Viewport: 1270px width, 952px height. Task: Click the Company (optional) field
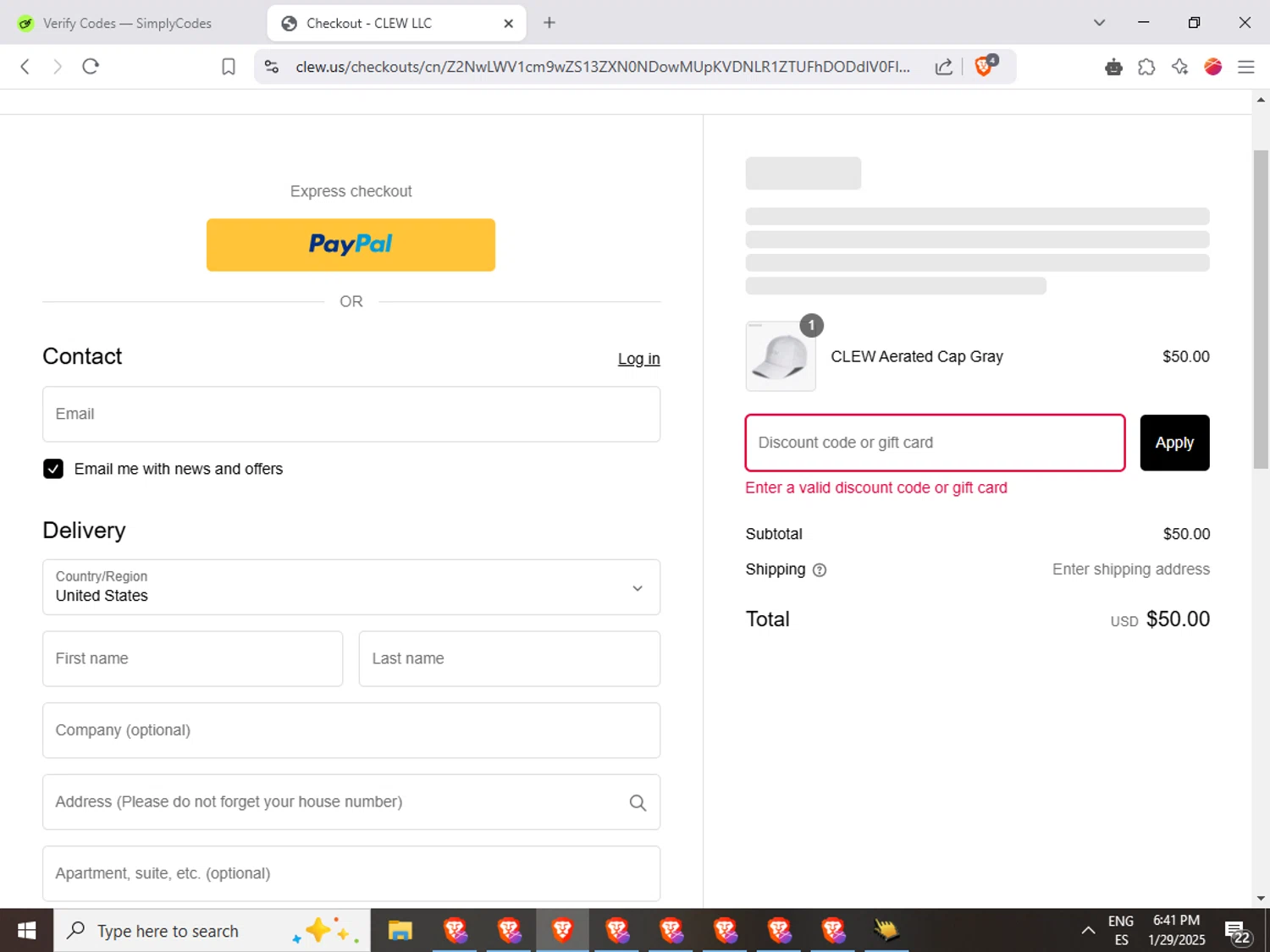pyautogui.click(x=351, y=730)
